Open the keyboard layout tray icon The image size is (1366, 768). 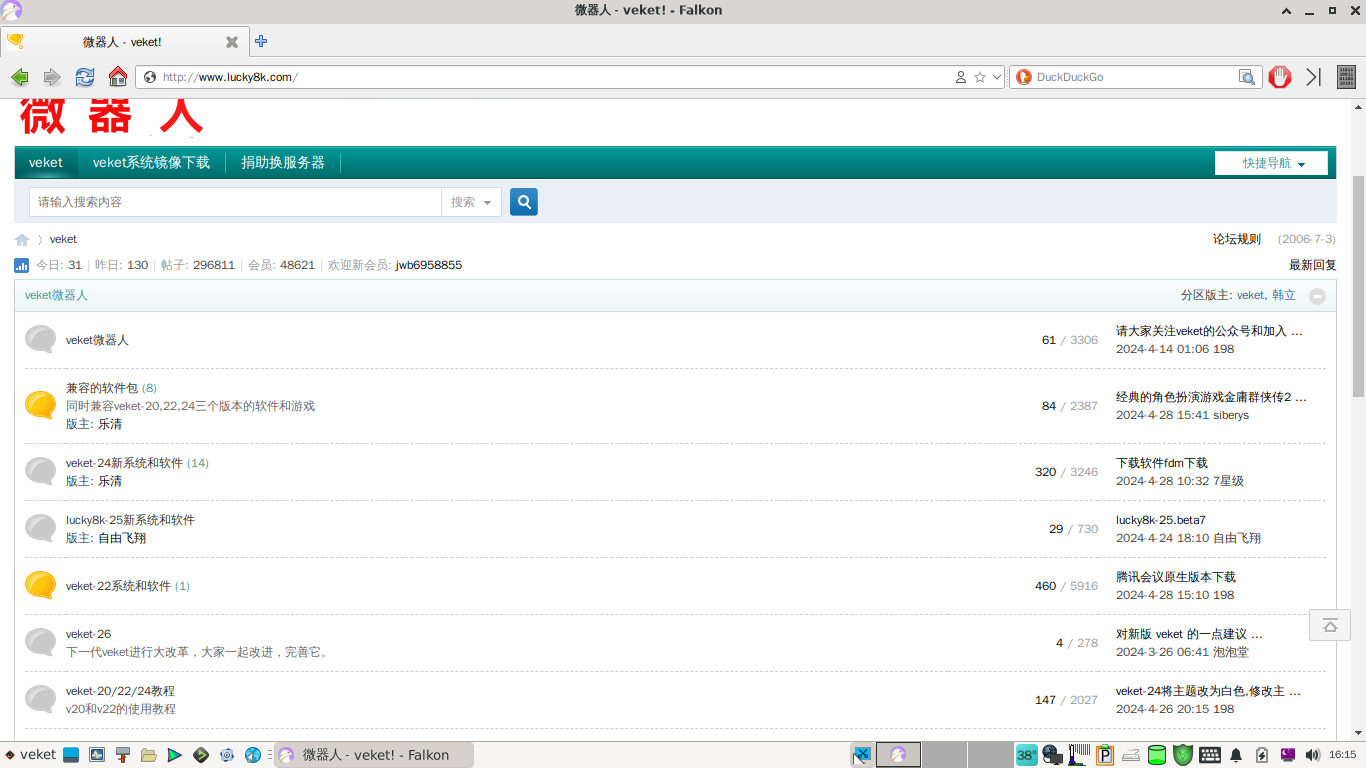click(x=1209, y=755)
